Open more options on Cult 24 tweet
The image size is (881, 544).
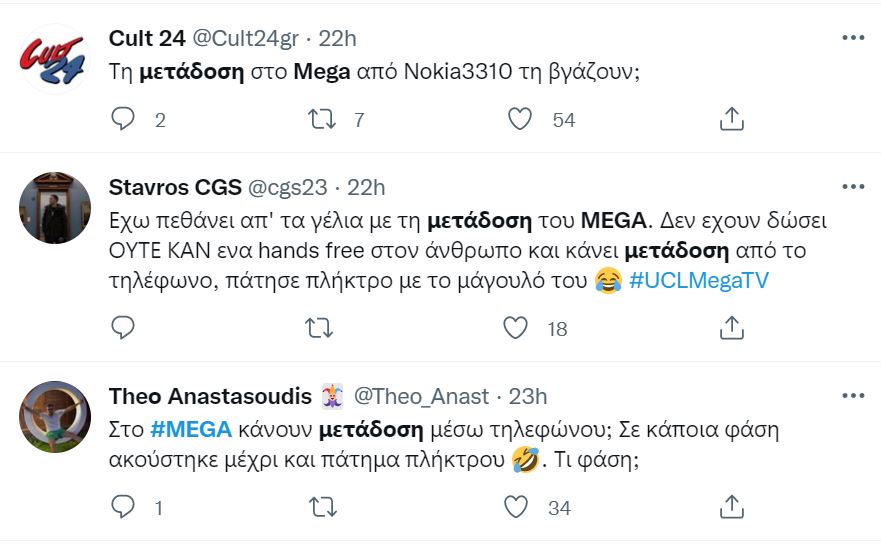(x=853, y=38)
